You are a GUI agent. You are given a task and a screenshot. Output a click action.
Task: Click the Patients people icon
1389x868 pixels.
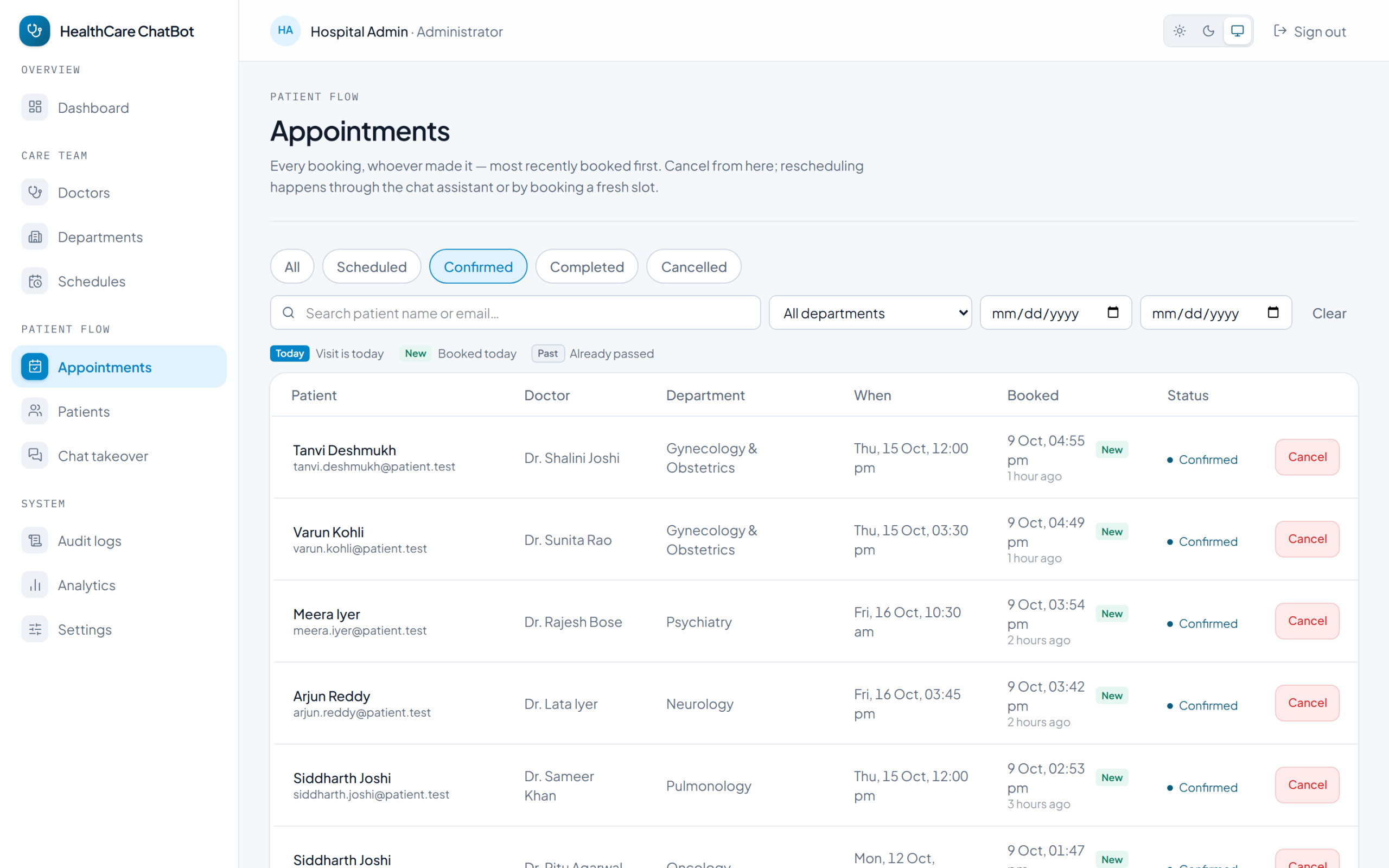(x=35, y=411)
